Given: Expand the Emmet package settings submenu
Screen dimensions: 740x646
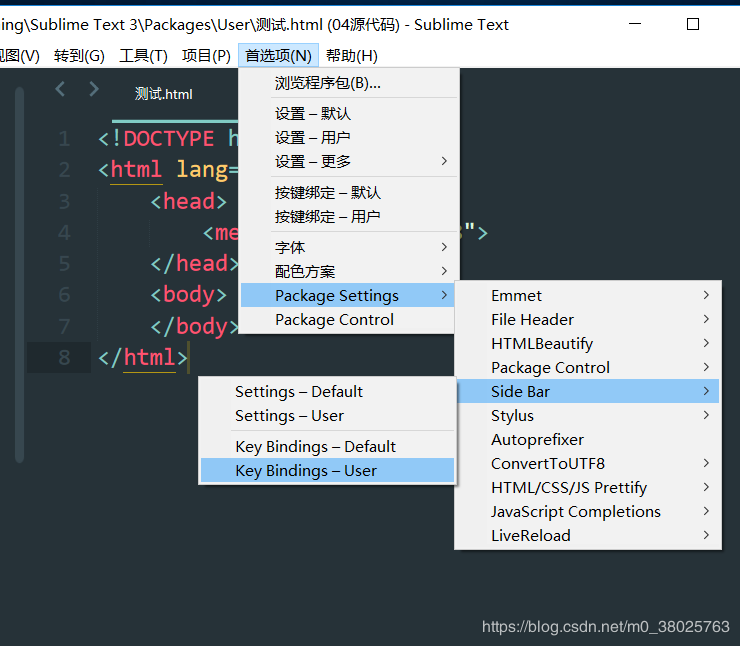Looking at the screenshot, I should pos(588,295).
